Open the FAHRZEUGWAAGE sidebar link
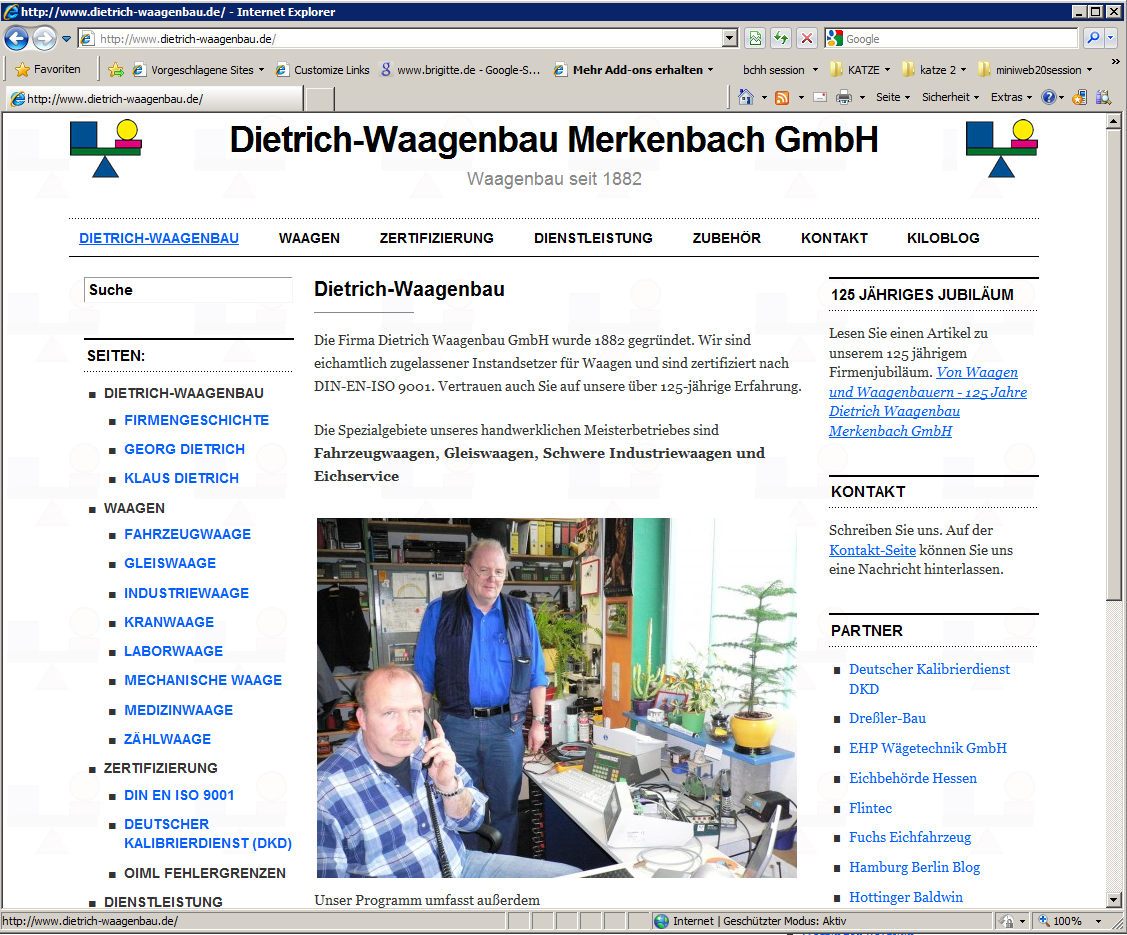 point(187,534)
